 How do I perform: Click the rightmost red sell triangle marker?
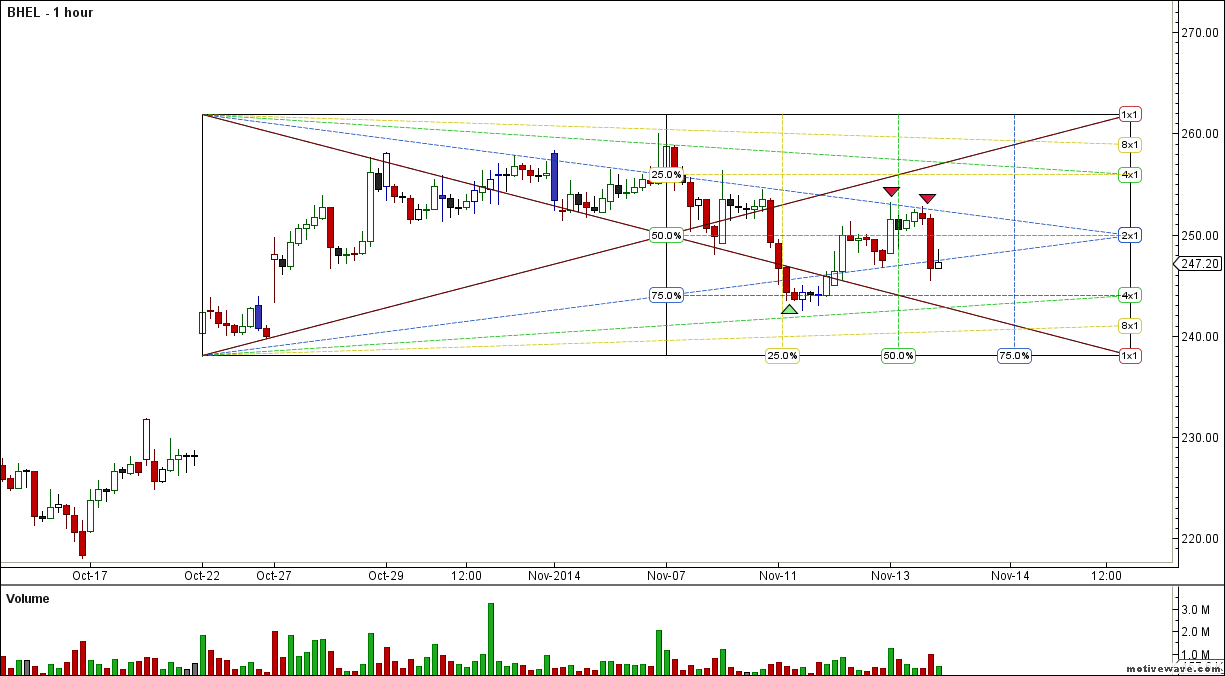pyautogui.click(x=927, y=198)
